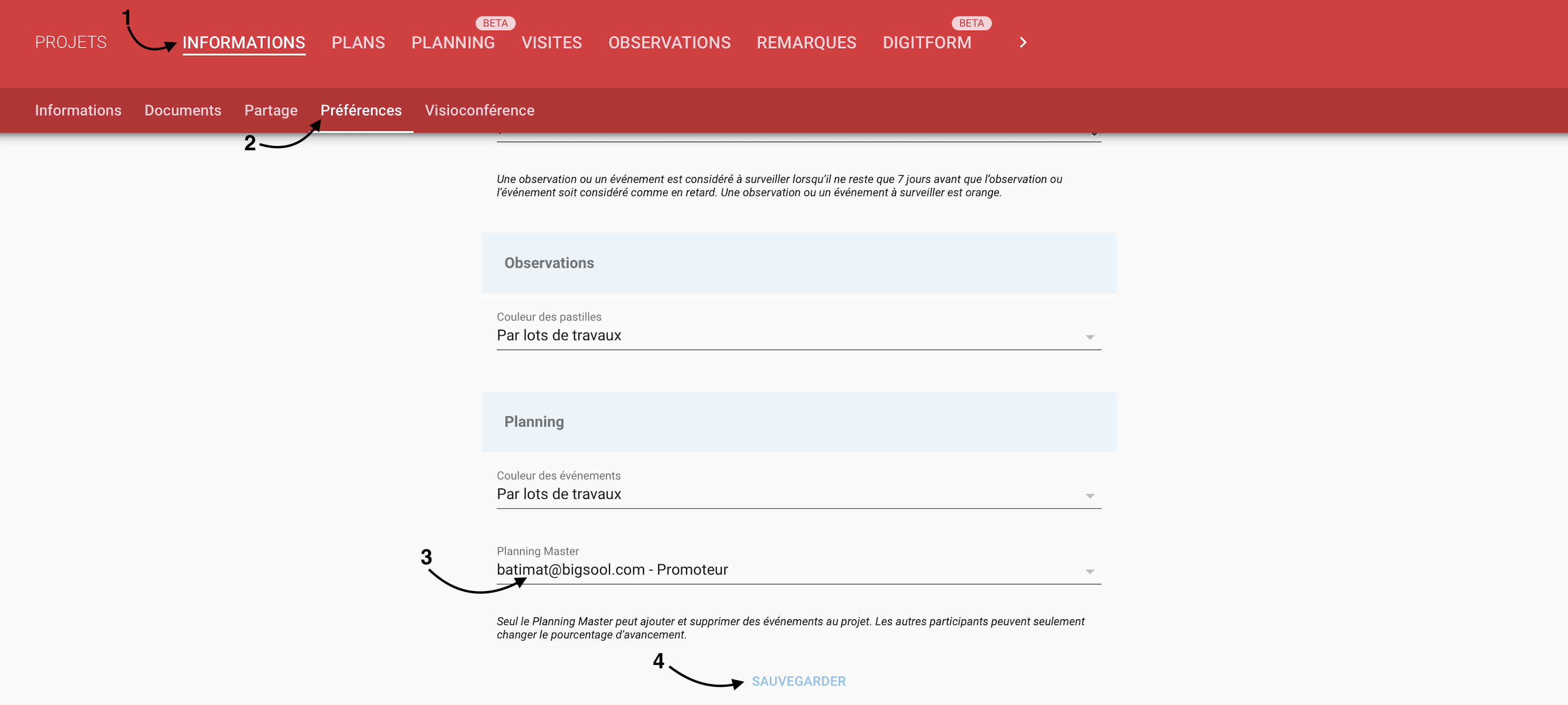Expand the Couleur des événements dropdown

tap(798, 494)
